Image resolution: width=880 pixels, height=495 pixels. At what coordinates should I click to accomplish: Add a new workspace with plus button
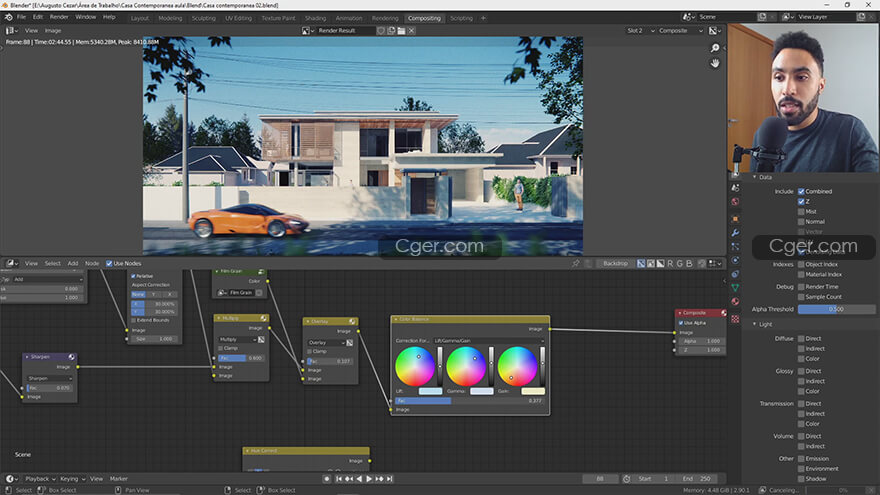(x=483, y=18)
